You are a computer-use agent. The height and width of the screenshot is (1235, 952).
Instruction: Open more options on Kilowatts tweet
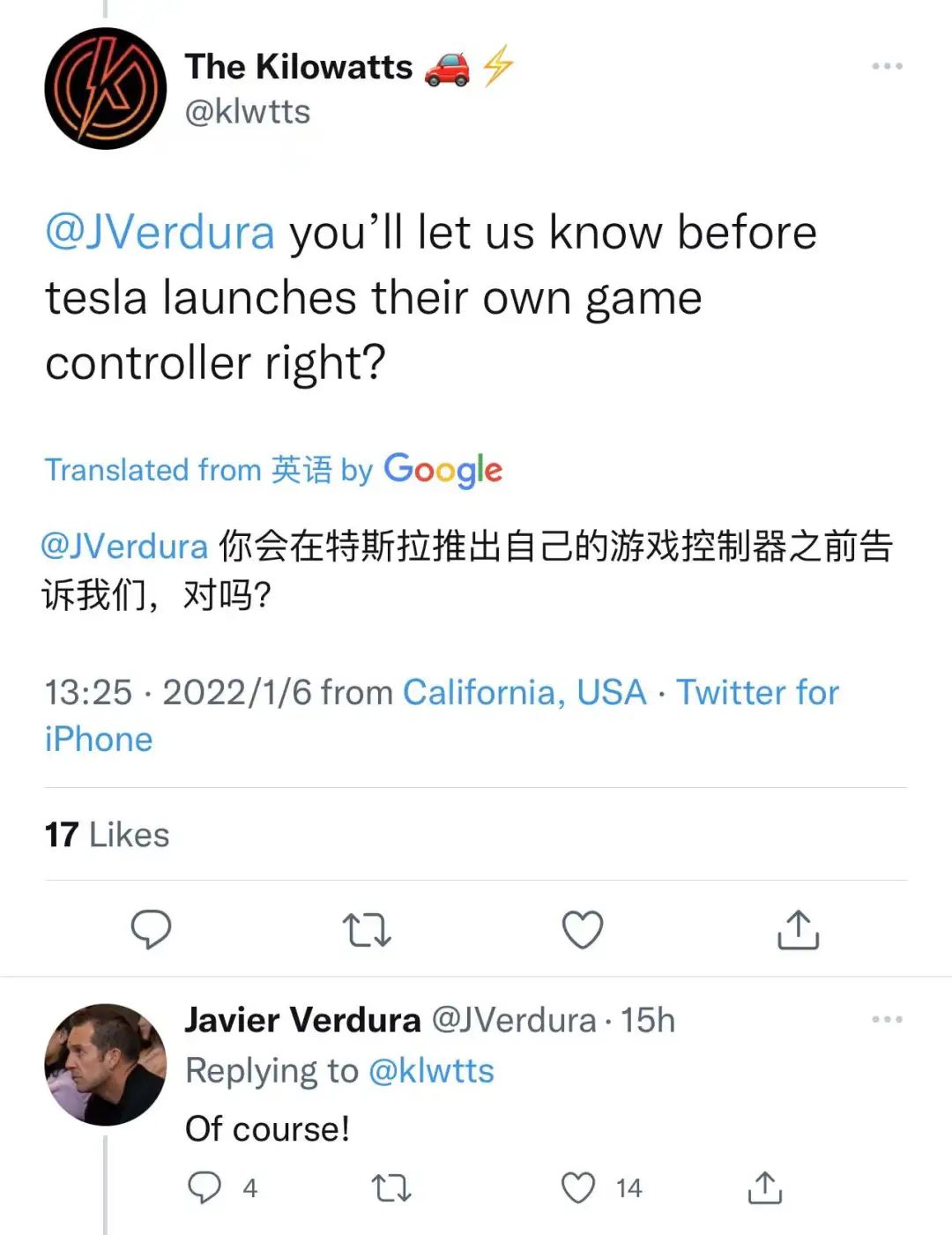pos(887,66)
